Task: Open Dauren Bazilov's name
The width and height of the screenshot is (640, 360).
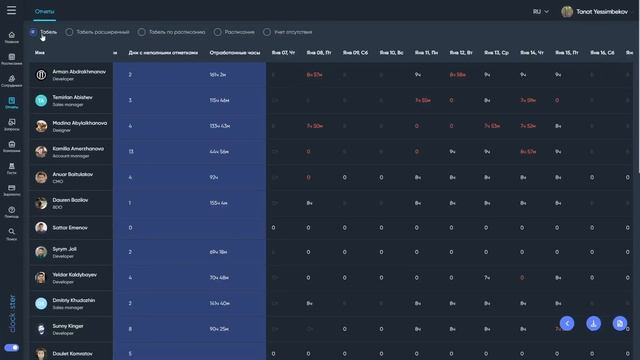Action: (70, 200)
